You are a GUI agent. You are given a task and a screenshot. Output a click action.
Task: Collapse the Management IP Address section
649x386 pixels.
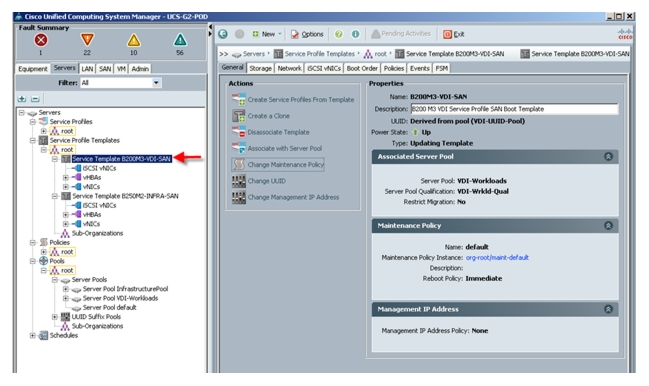pyautogui.click(x=608, y=309)
